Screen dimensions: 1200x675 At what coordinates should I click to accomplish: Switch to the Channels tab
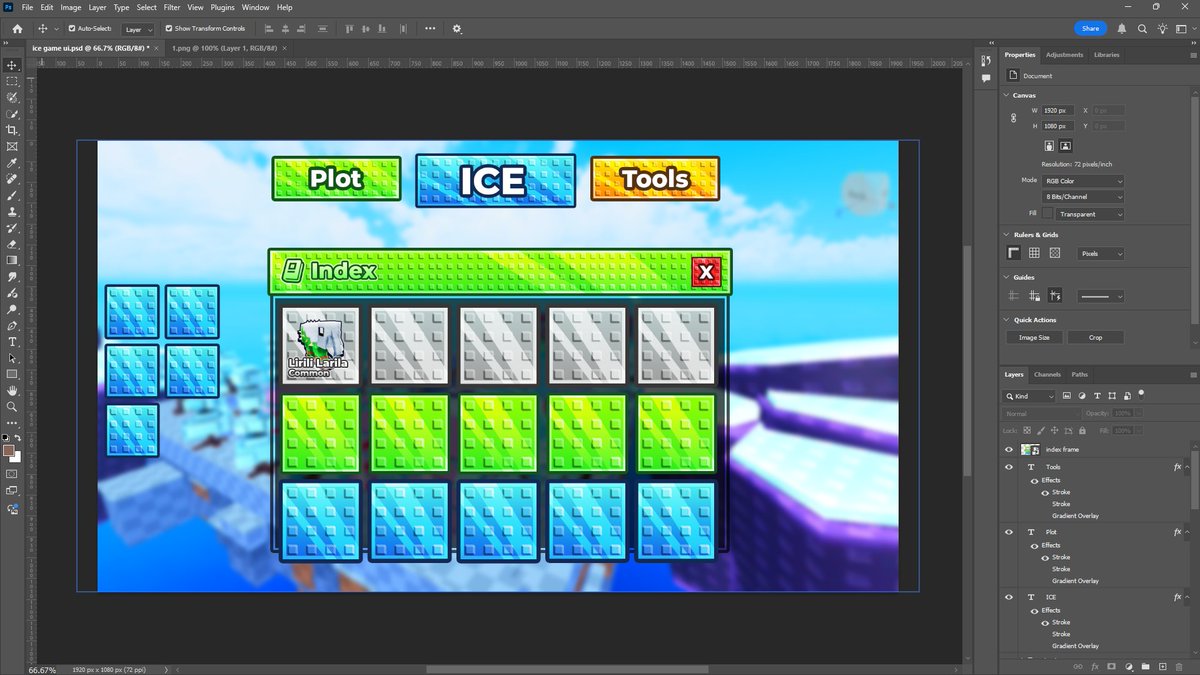click(1047, 374)
